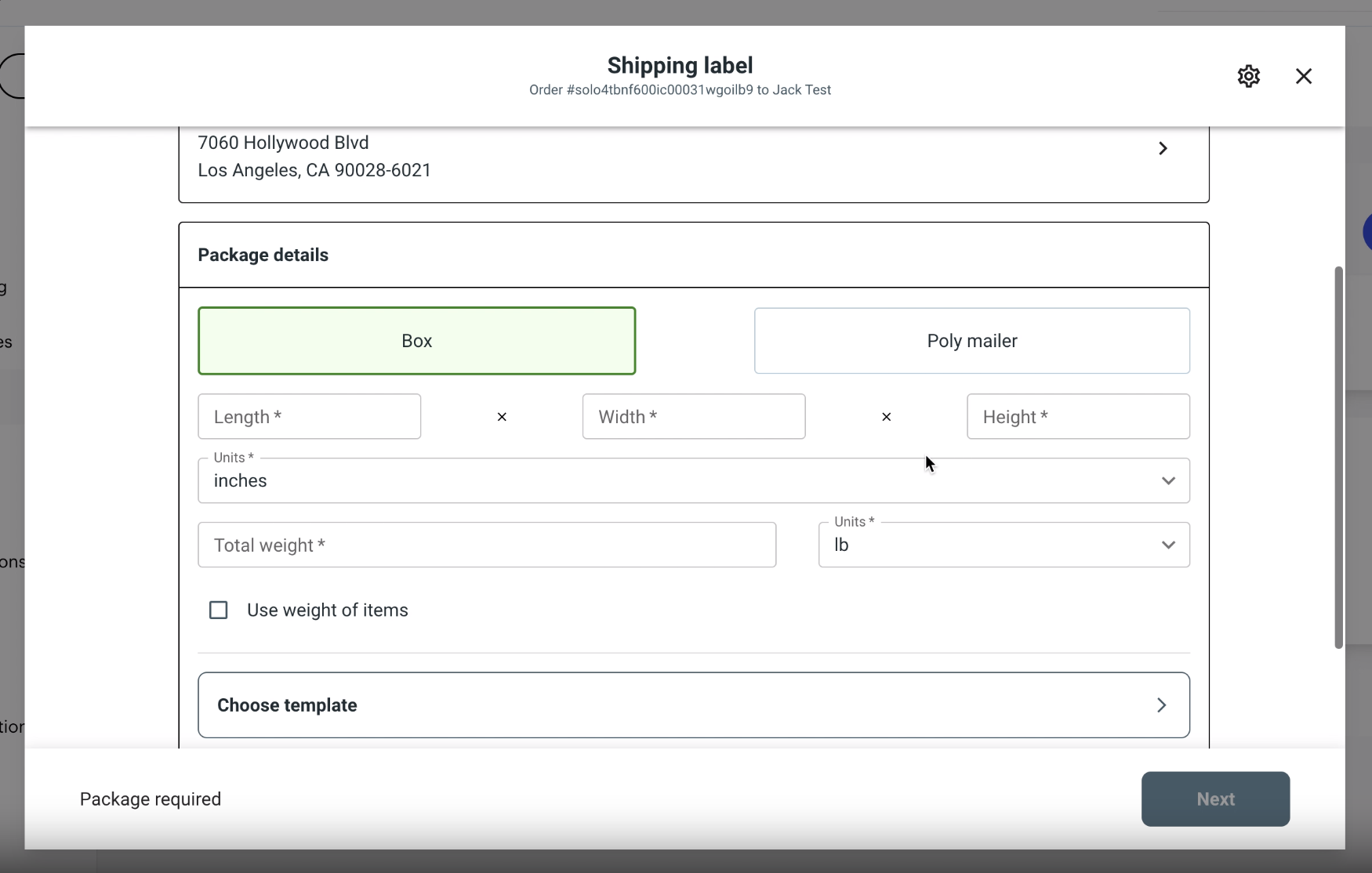
Task: Close the Shipping label dialog
Action: pyautogui.click(x=1303, y=76)
